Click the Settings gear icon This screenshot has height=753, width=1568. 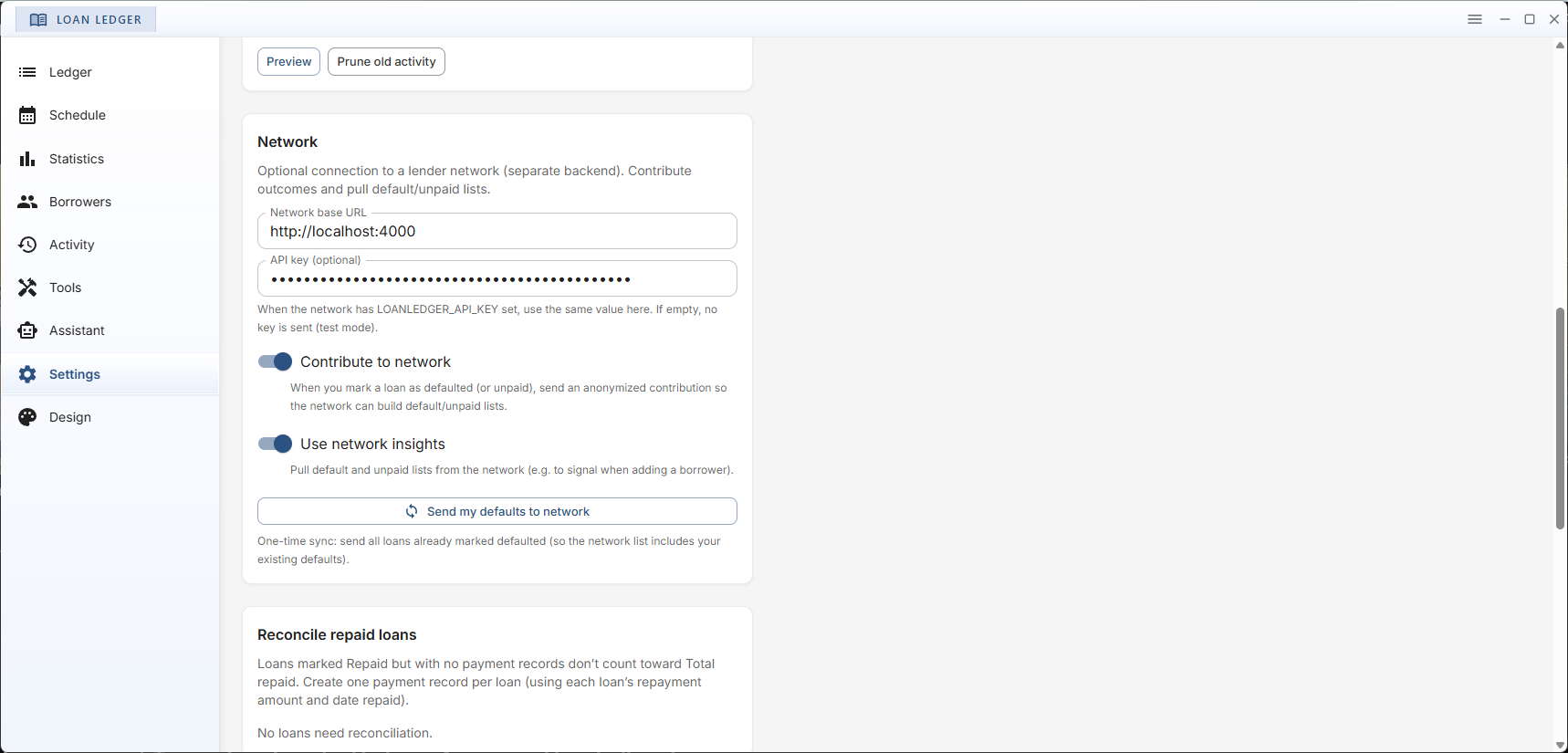tap(27, 374)
